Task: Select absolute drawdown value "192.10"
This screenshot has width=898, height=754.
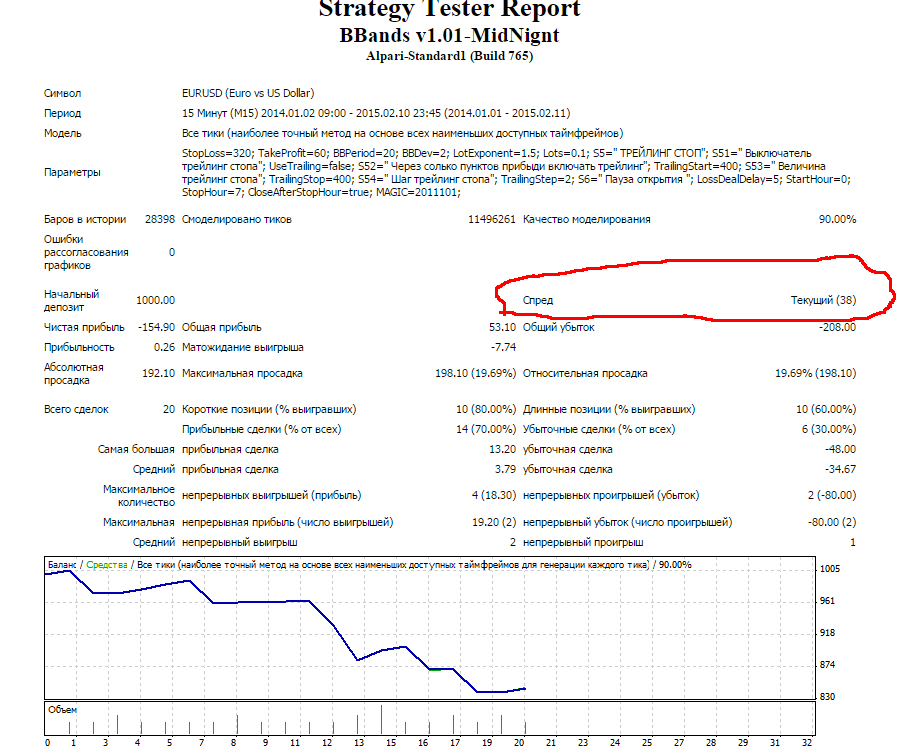Action: 158,373
